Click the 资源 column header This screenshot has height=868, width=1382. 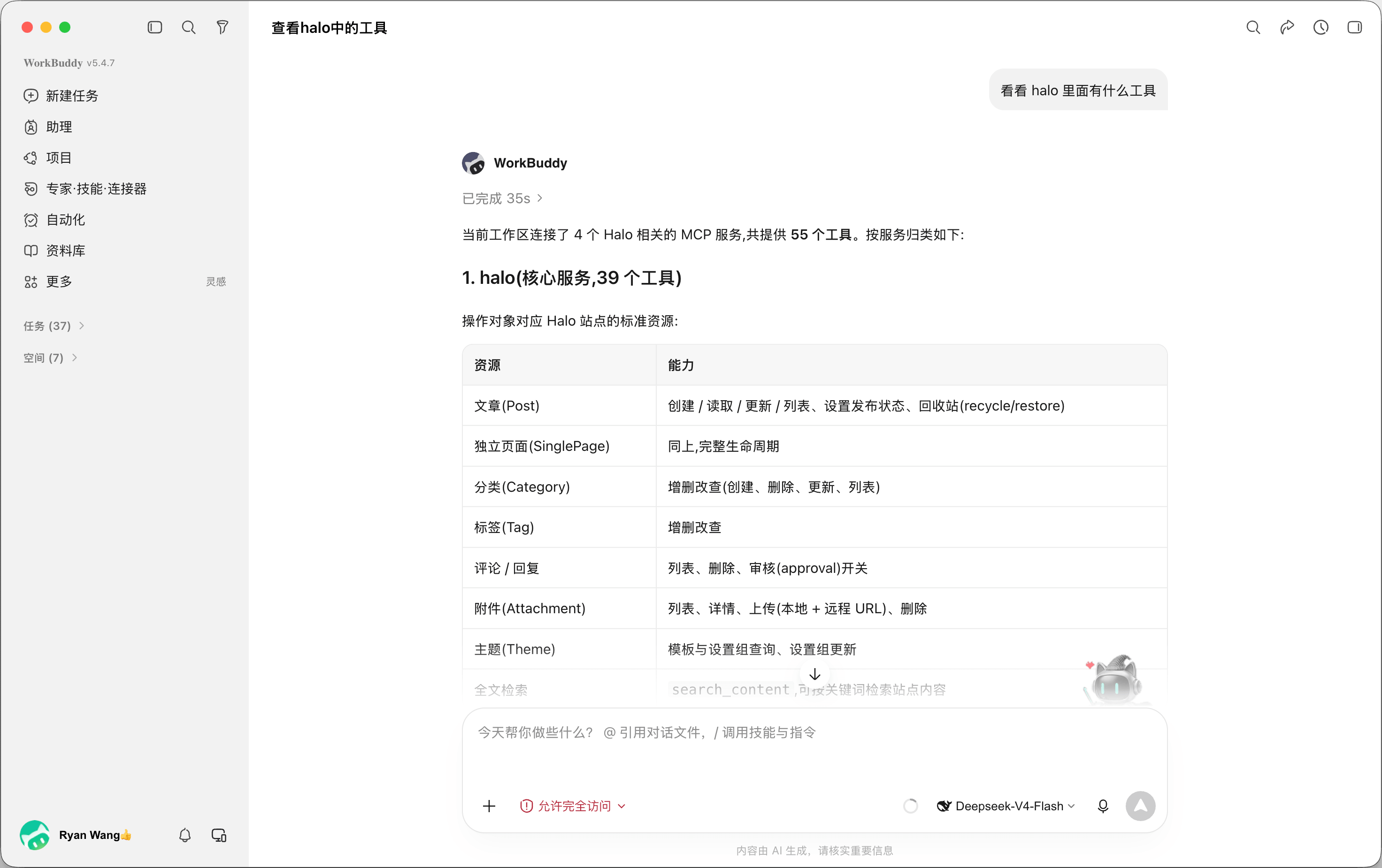point(559,365)
